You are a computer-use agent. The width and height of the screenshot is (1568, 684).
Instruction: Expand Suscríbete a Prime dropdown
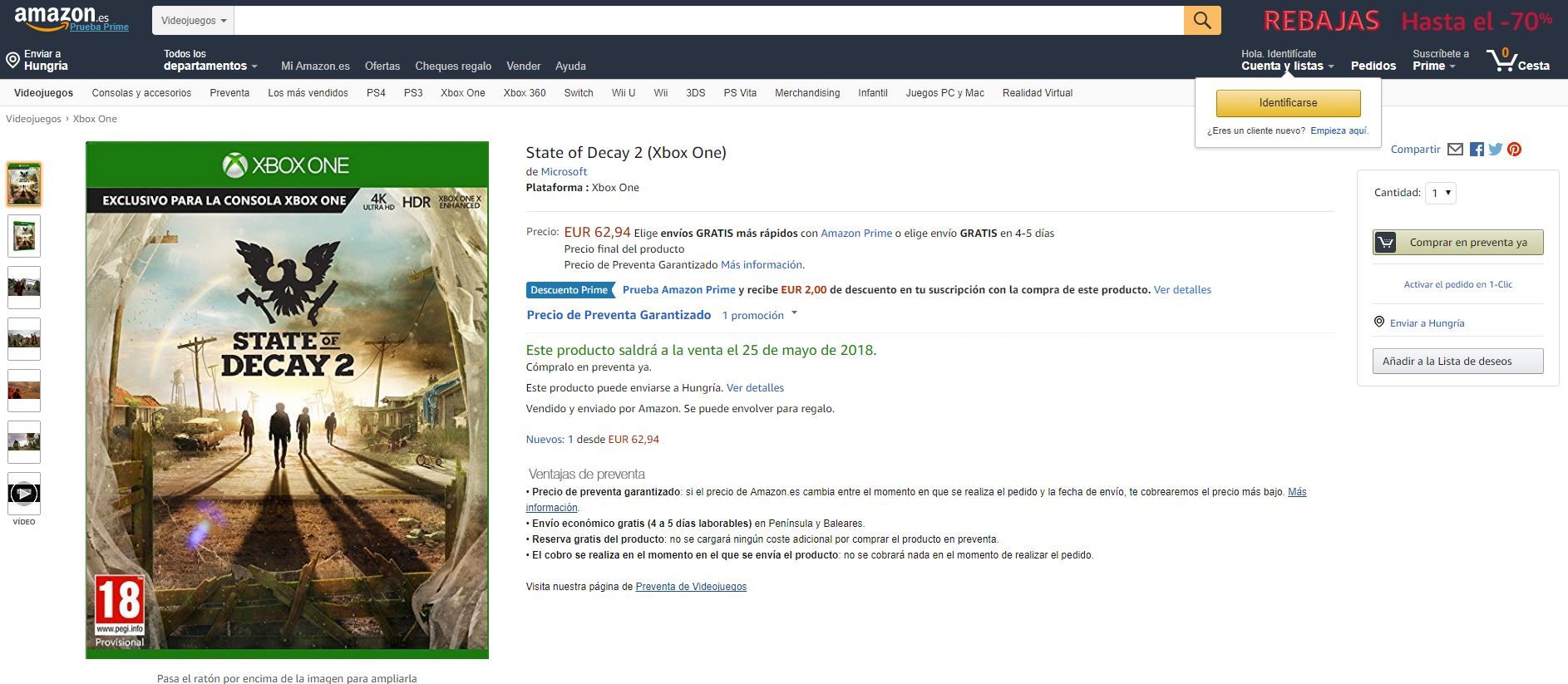(x=1440, y=60)
